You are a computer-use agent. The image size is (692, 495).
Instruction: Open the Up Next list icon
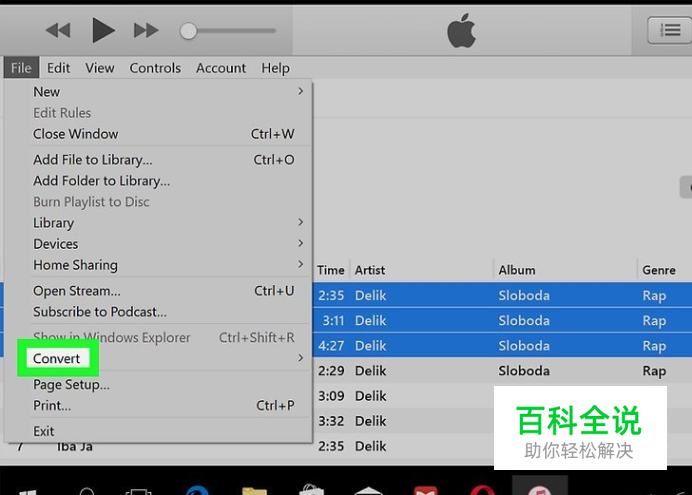669,30
